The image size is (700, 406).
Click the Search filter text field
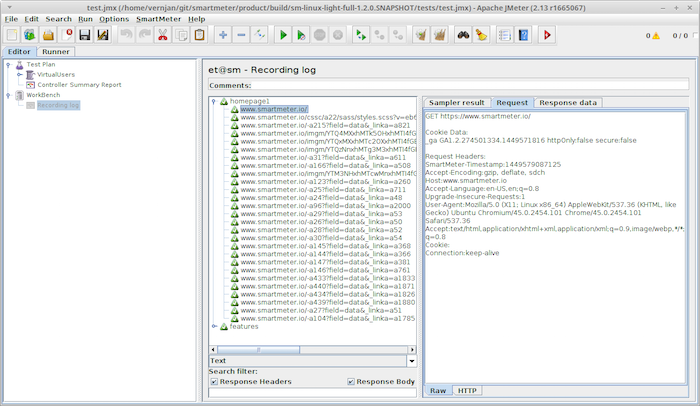pyautogui.click(x=312, y=392)
